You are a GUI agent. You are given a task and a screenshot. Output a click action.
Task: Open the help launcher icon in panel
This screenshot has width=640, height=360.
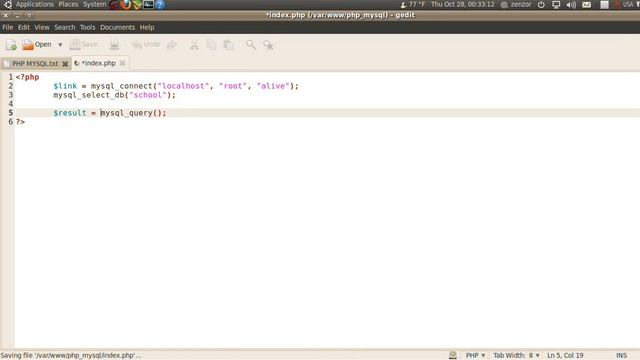pos(160,4)
